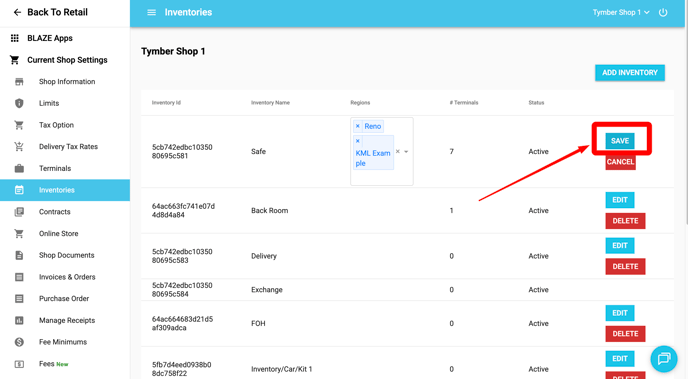This screenshot has width=688, height=379.
Task: Click the Delivery Tax Rates cart icon
Action: click(x=19, y=147)
